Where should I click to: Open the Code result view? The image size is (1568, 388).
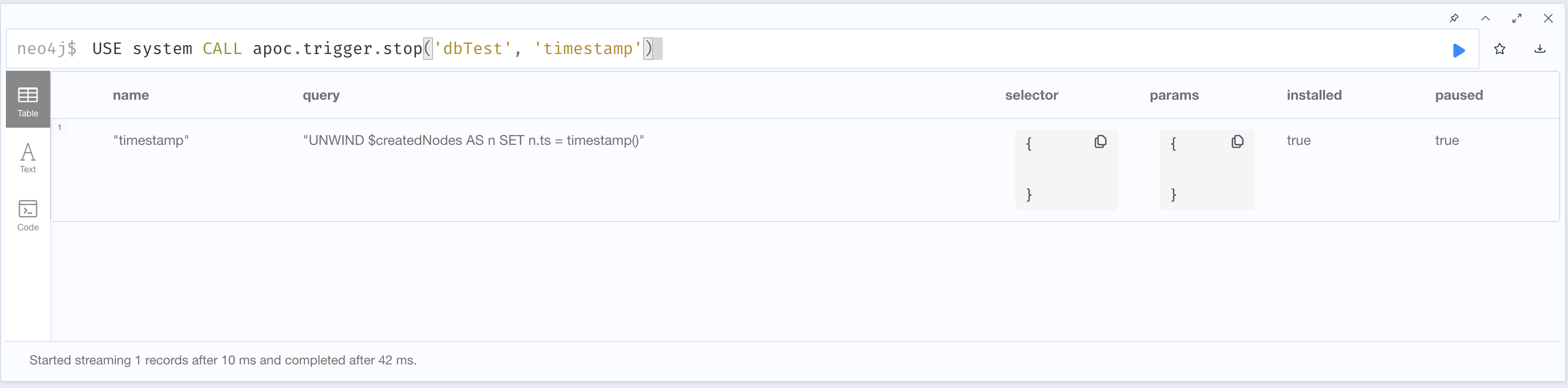pos(28,215)
